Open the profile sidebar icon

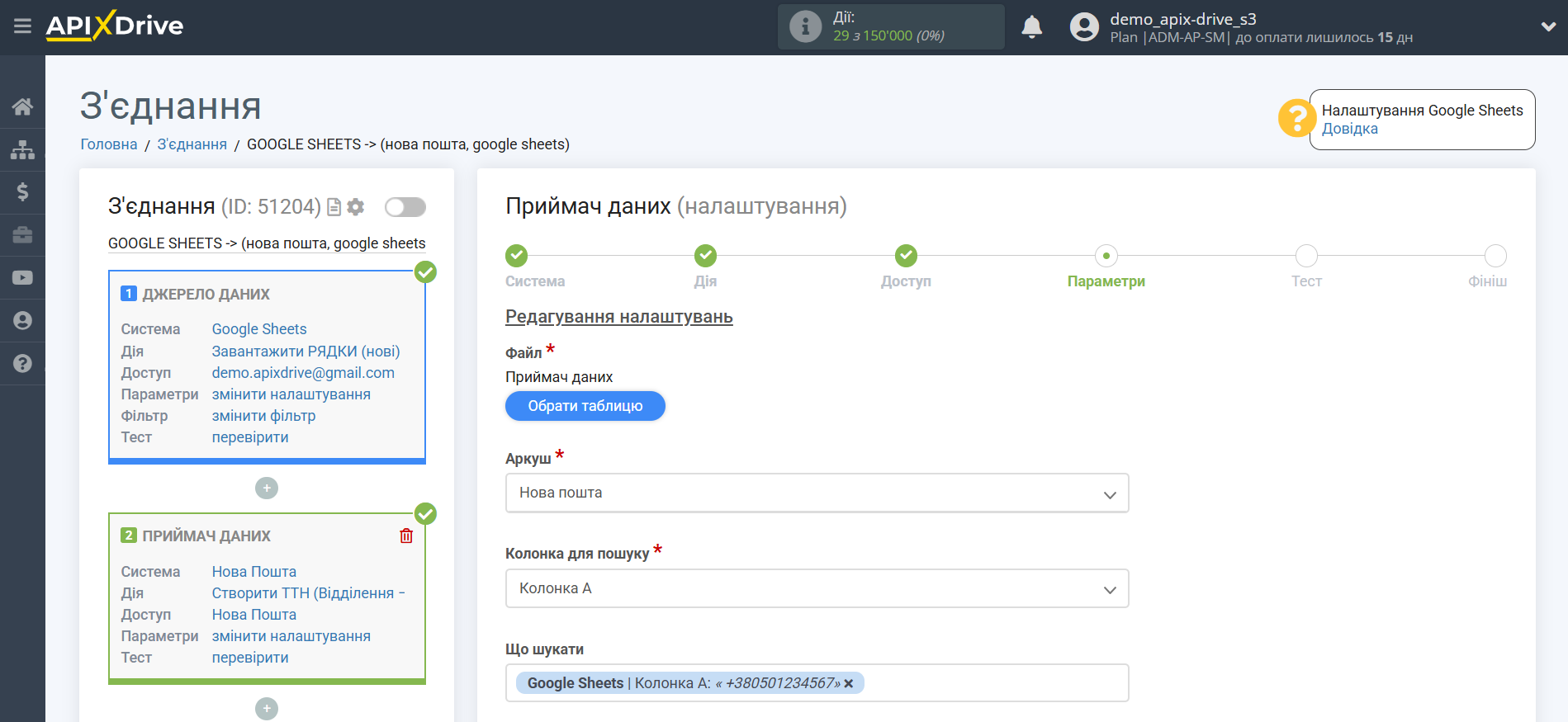[22, 321]
